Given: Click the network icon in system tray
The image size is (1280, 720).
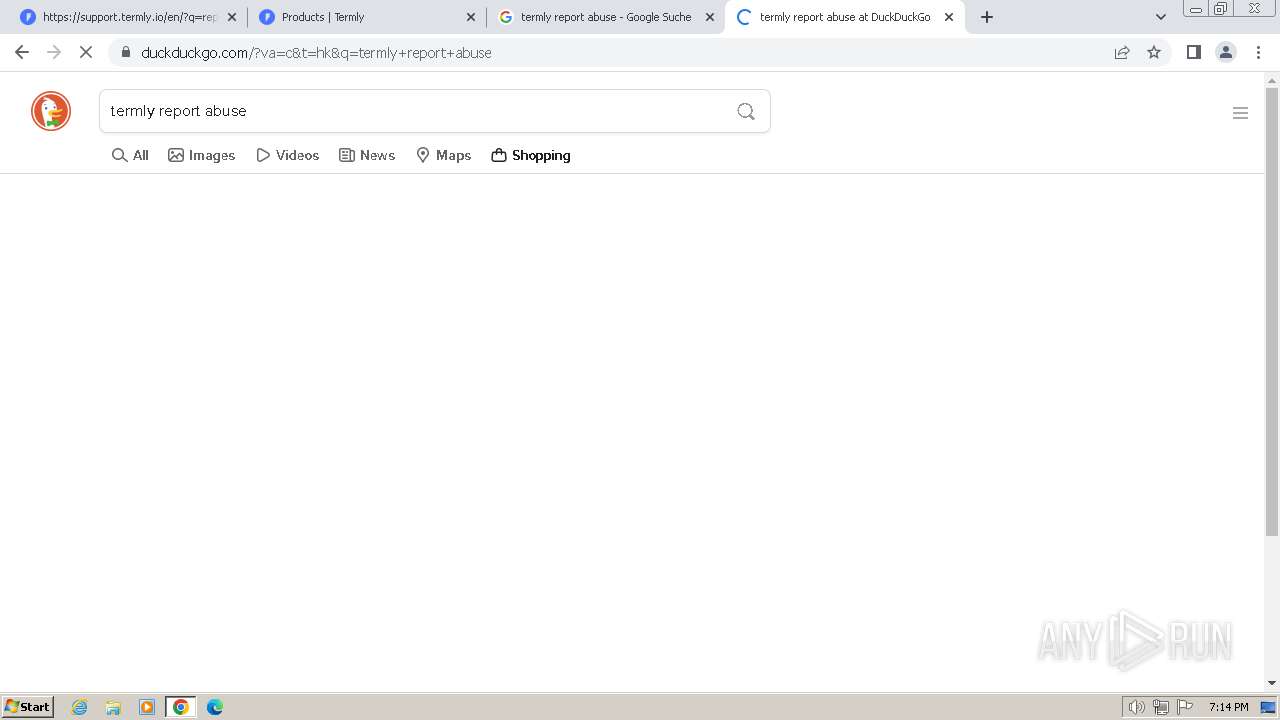Looking at the screenshot, I should coord(1161,707).
